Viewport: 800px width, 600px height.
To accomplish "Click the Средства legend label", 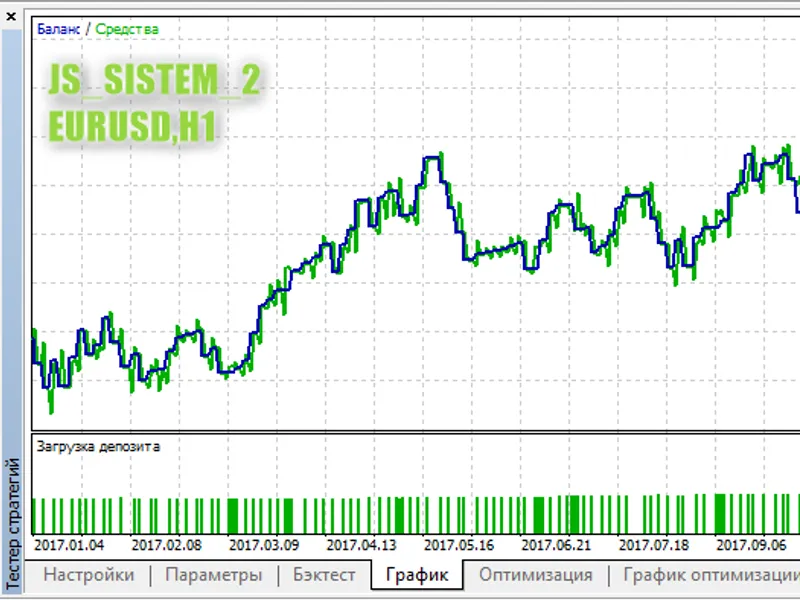I will click(x=127, y=30).
